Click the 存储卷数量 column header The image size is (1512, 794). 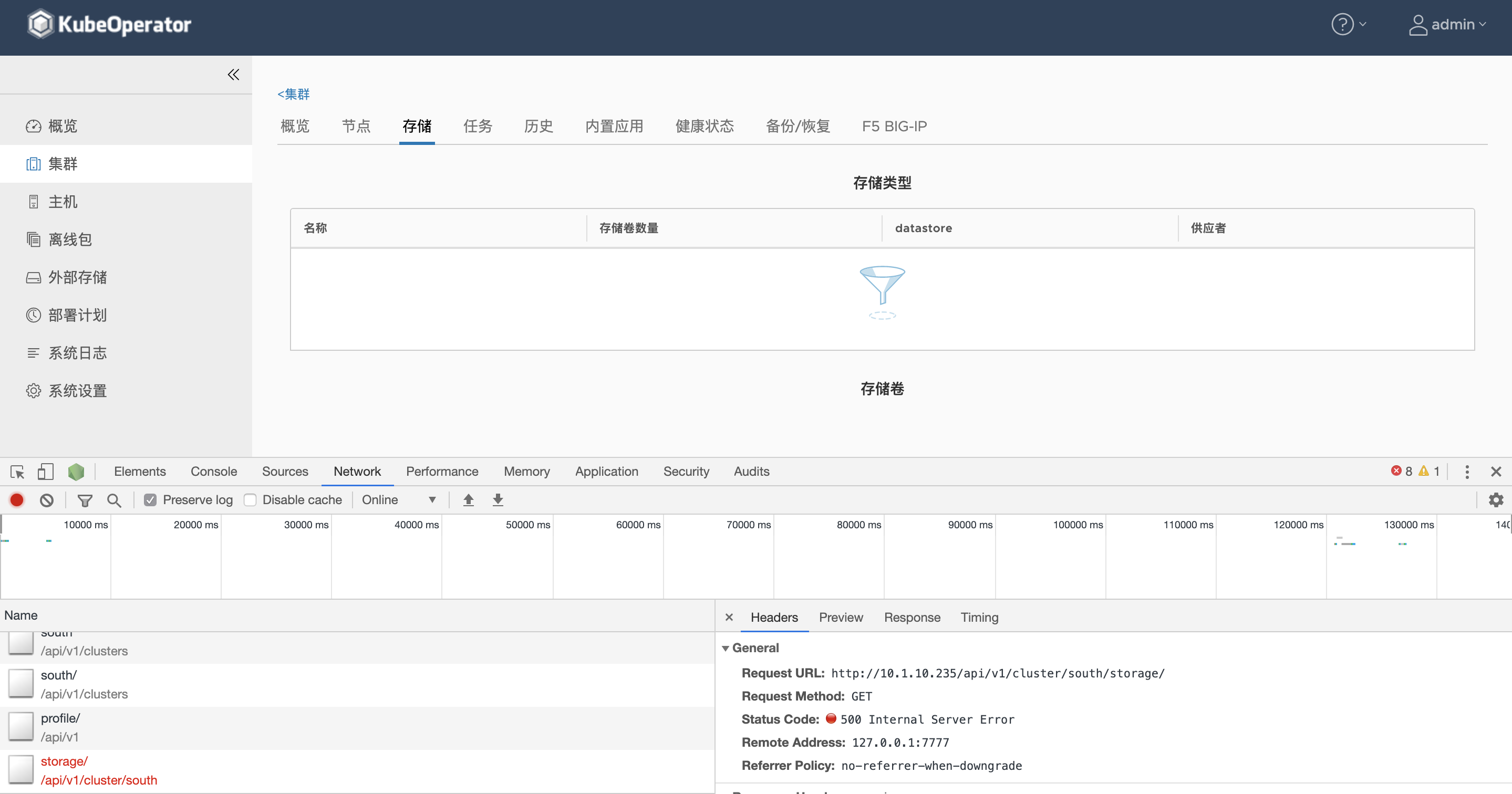coord(629,228)
